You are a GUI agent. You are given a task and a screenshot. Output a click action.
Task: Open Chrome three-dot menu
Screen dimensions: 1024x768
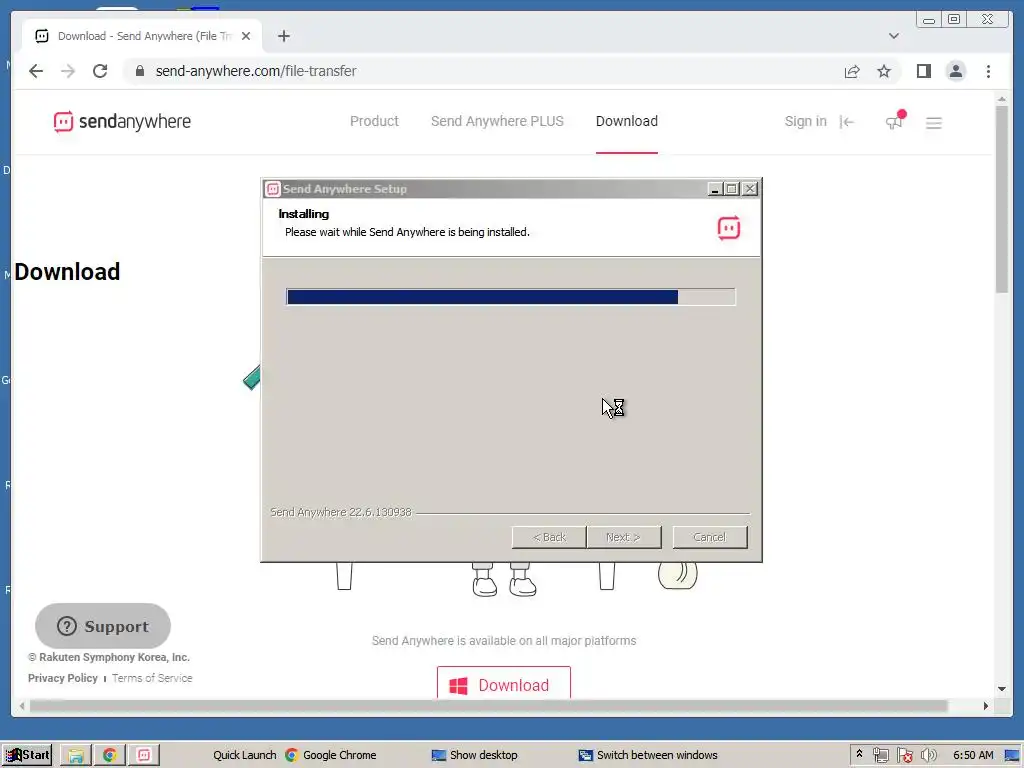988,71
